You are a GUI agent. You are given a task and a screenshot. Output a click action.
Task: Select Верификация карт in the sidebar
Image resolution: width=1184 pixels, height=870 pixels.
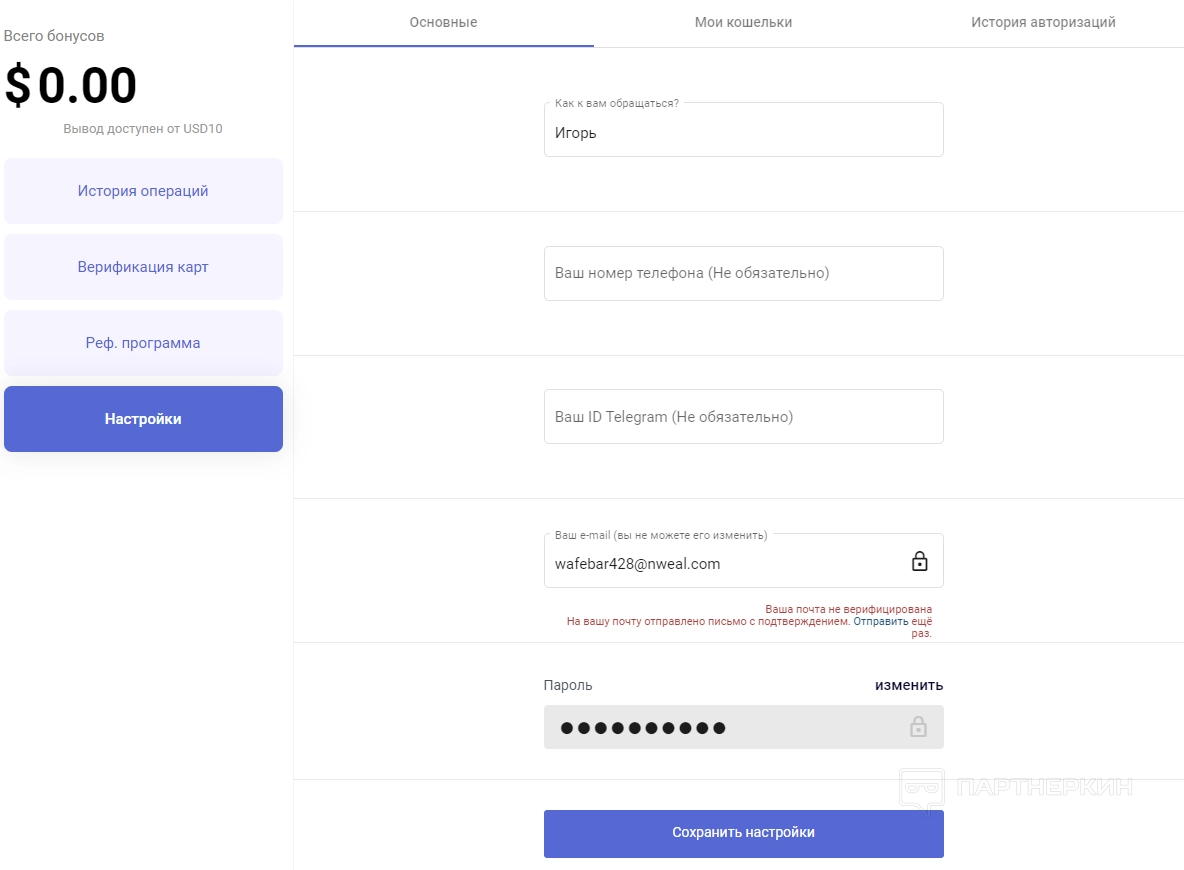point(143,267)
